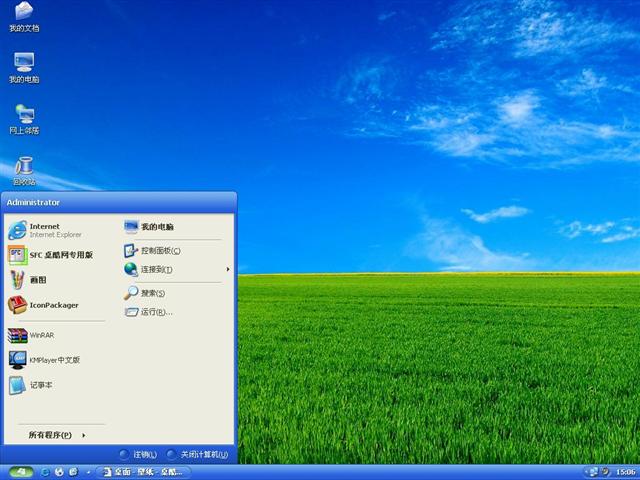This screenshot has width=640, height=480.
Task: Launch Internet Explorer from quick launch
Action: pyautogui.click(x=45, y=472)
